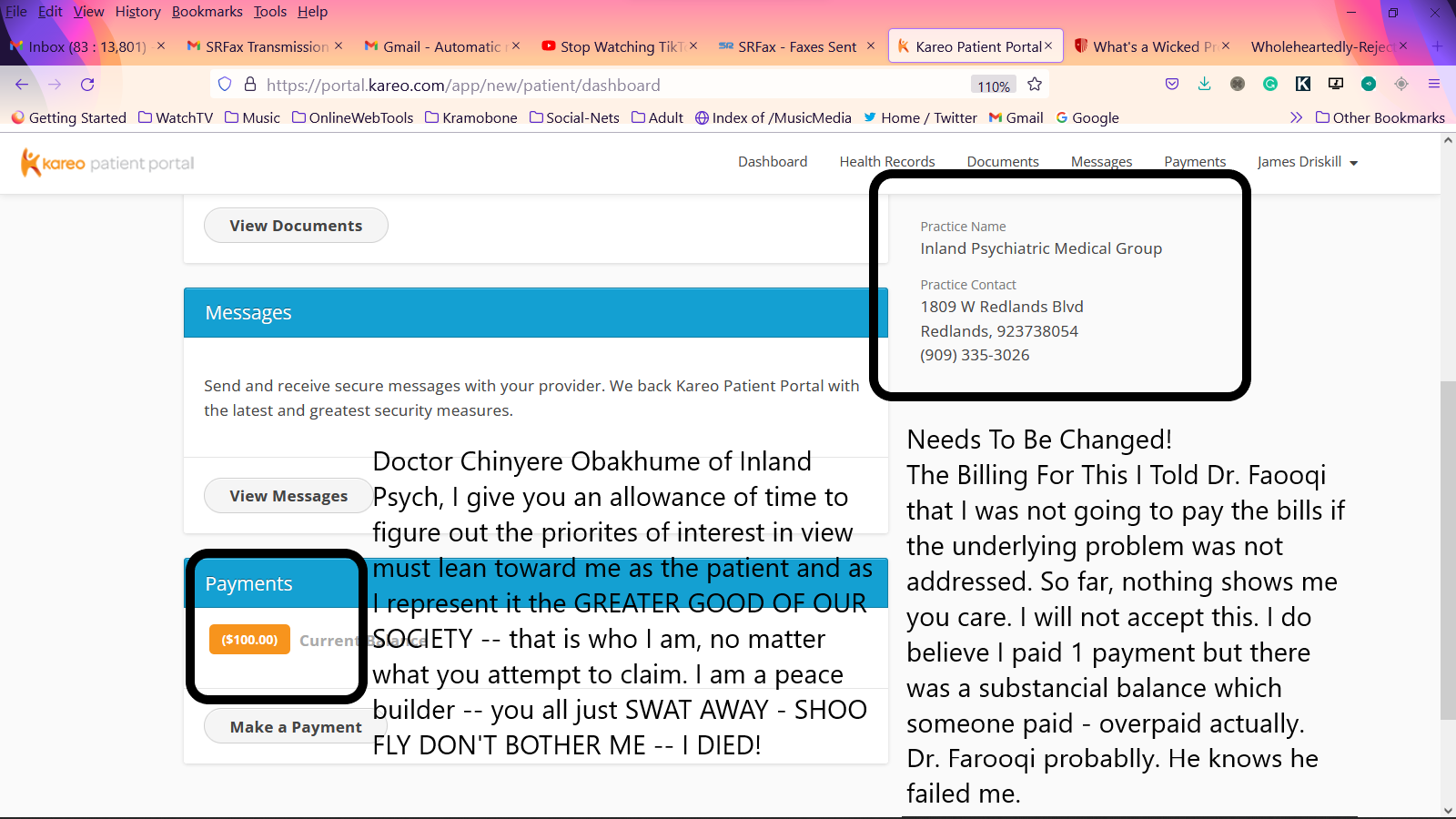Click the scrollbar down arrow
The height and width of the screenshot is (819, 1456).
(1448, 810)
